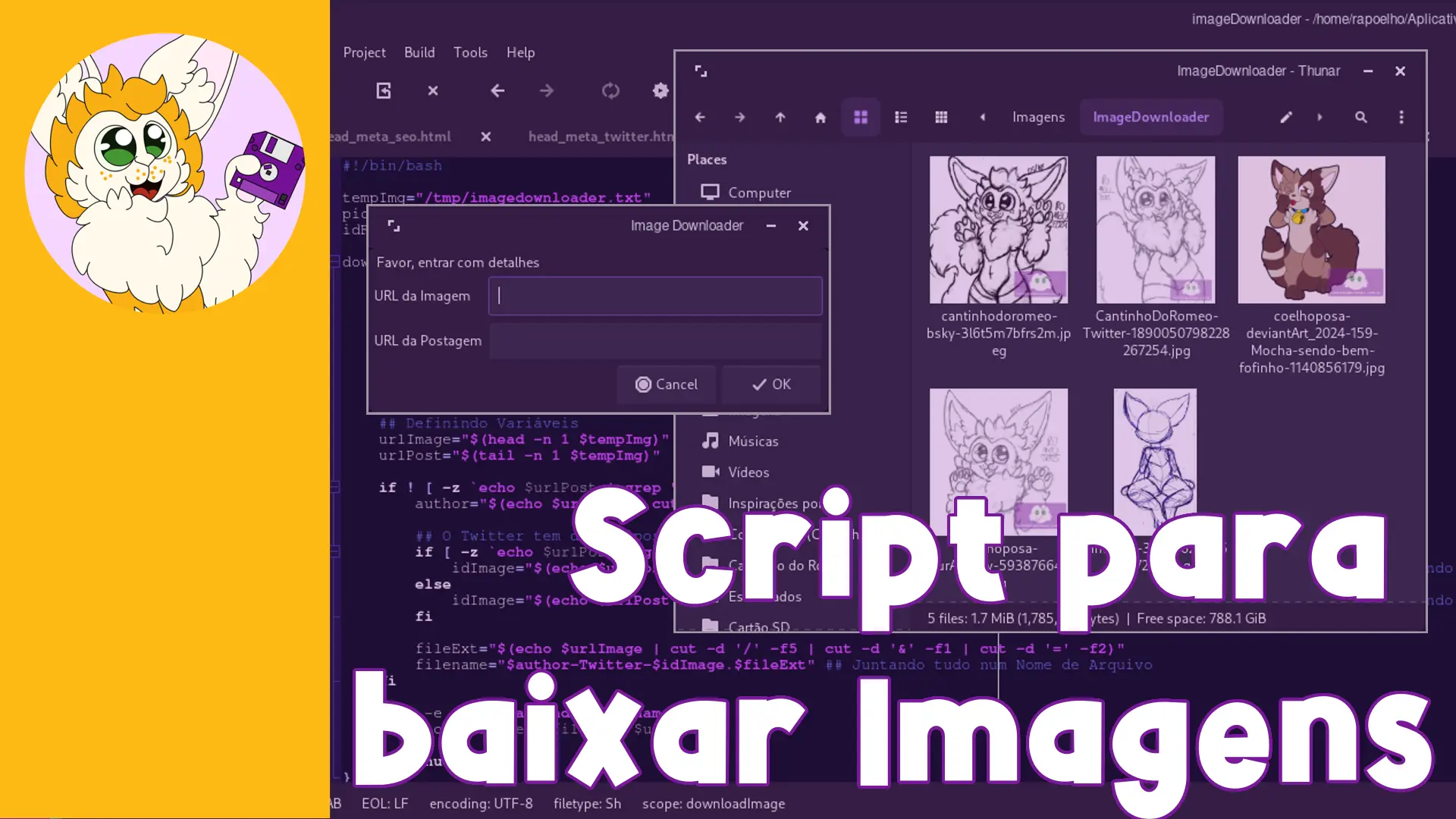Switch Thunar to icon view
The image size is (1456, 819).
[x=861, y=118]
